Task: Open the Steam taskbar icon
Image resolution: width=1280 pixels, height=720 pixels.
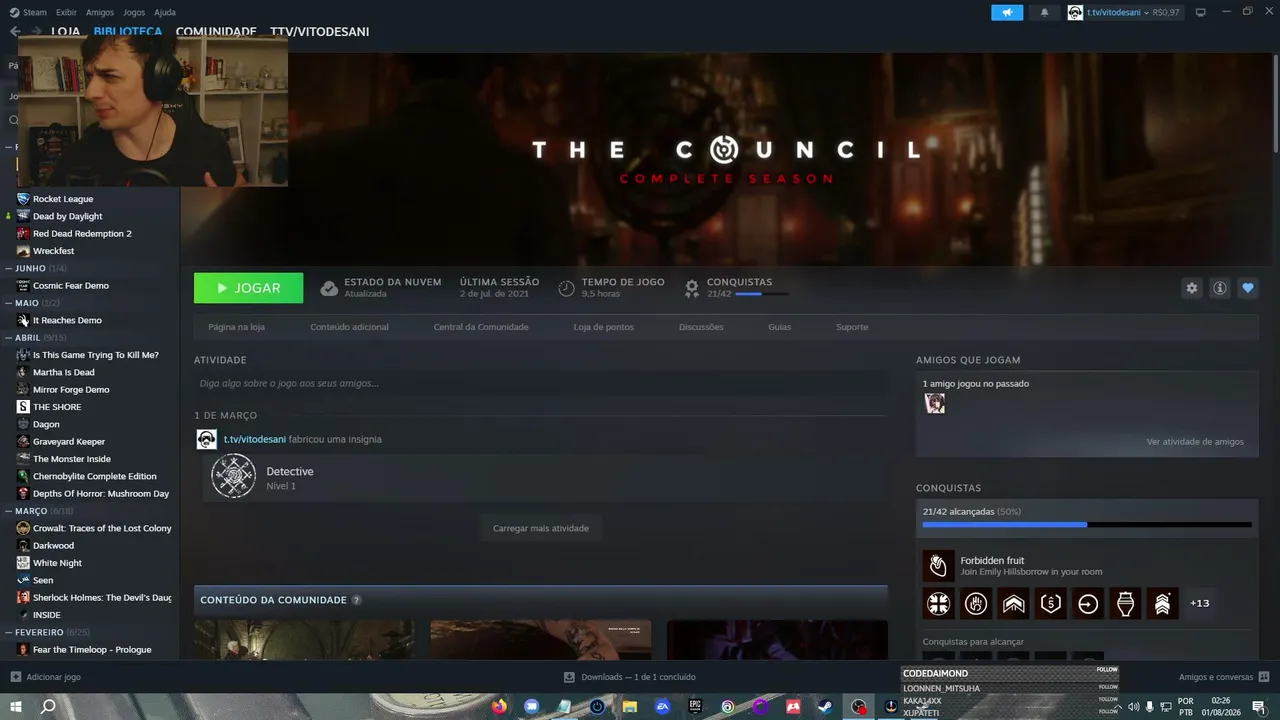Action: coord(826,706)
